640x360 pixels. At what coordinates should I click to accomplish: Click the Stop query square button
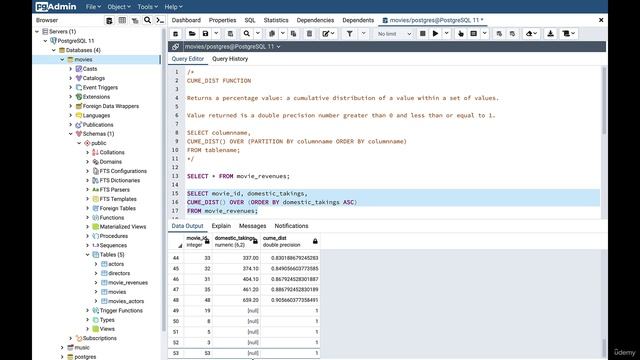(423, 34)
